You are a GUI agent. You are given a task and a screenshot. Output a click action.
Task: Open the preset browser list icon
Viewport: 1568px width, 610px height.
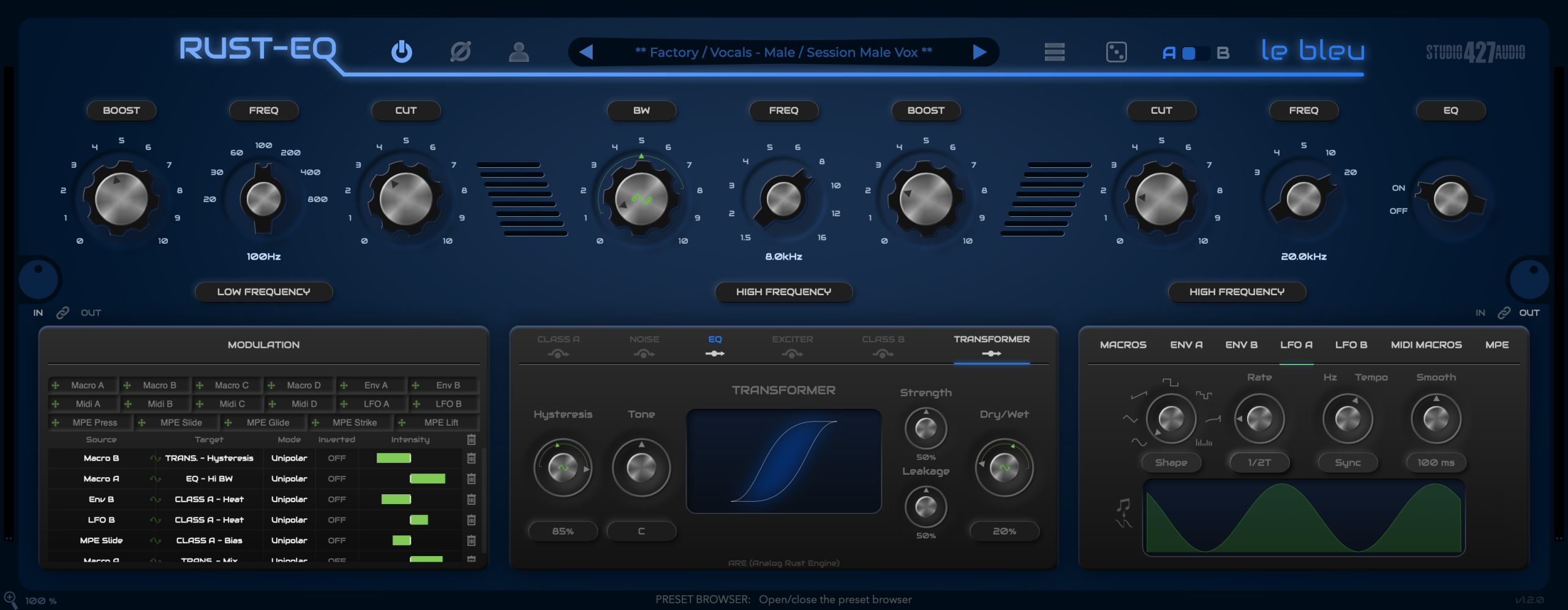pos(1054,52)
